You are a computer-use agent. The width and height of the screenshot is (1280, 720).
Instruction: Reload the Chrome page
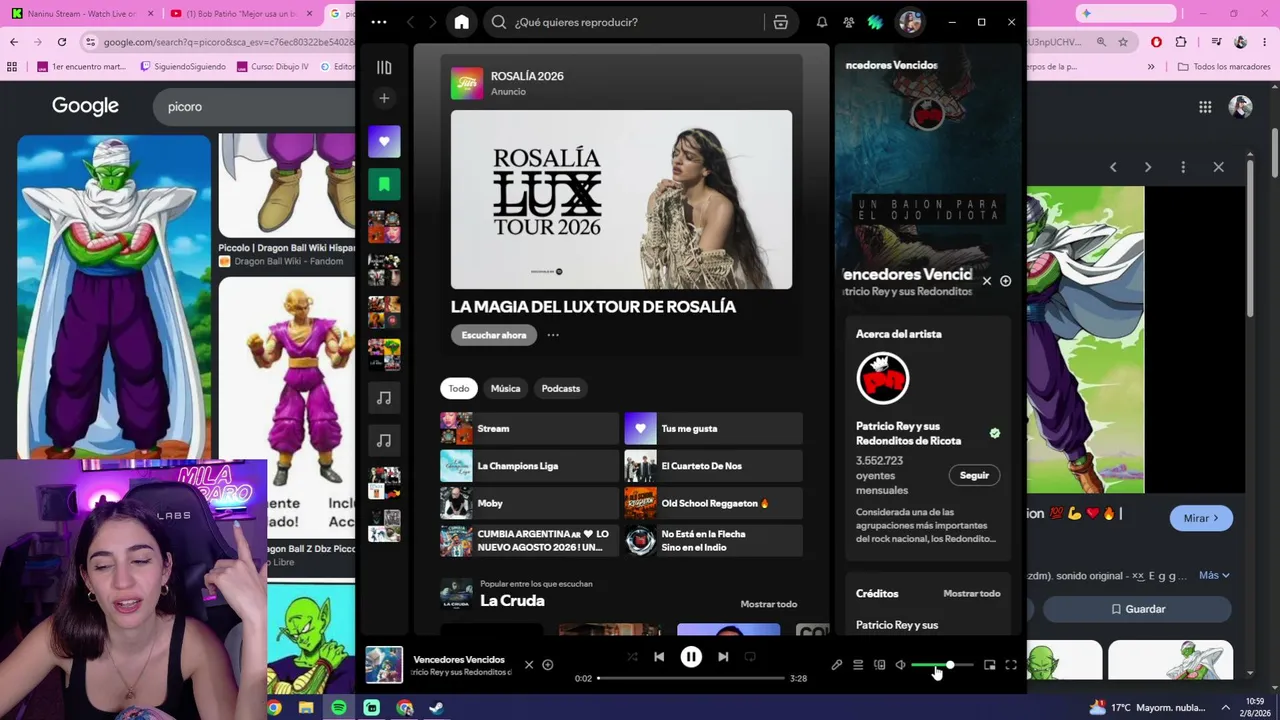62,42
